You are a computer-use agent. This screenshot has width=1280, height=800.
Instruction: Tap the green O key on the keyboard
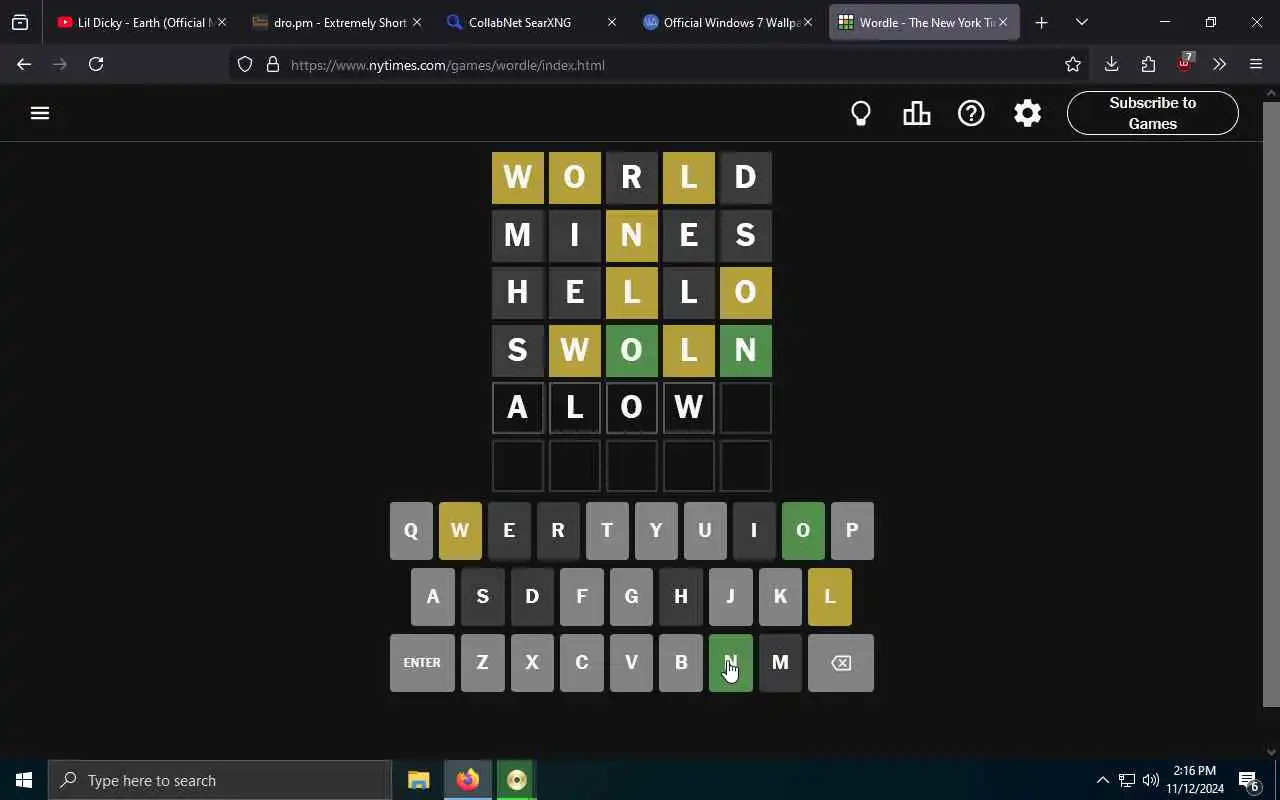pos(803,531)
